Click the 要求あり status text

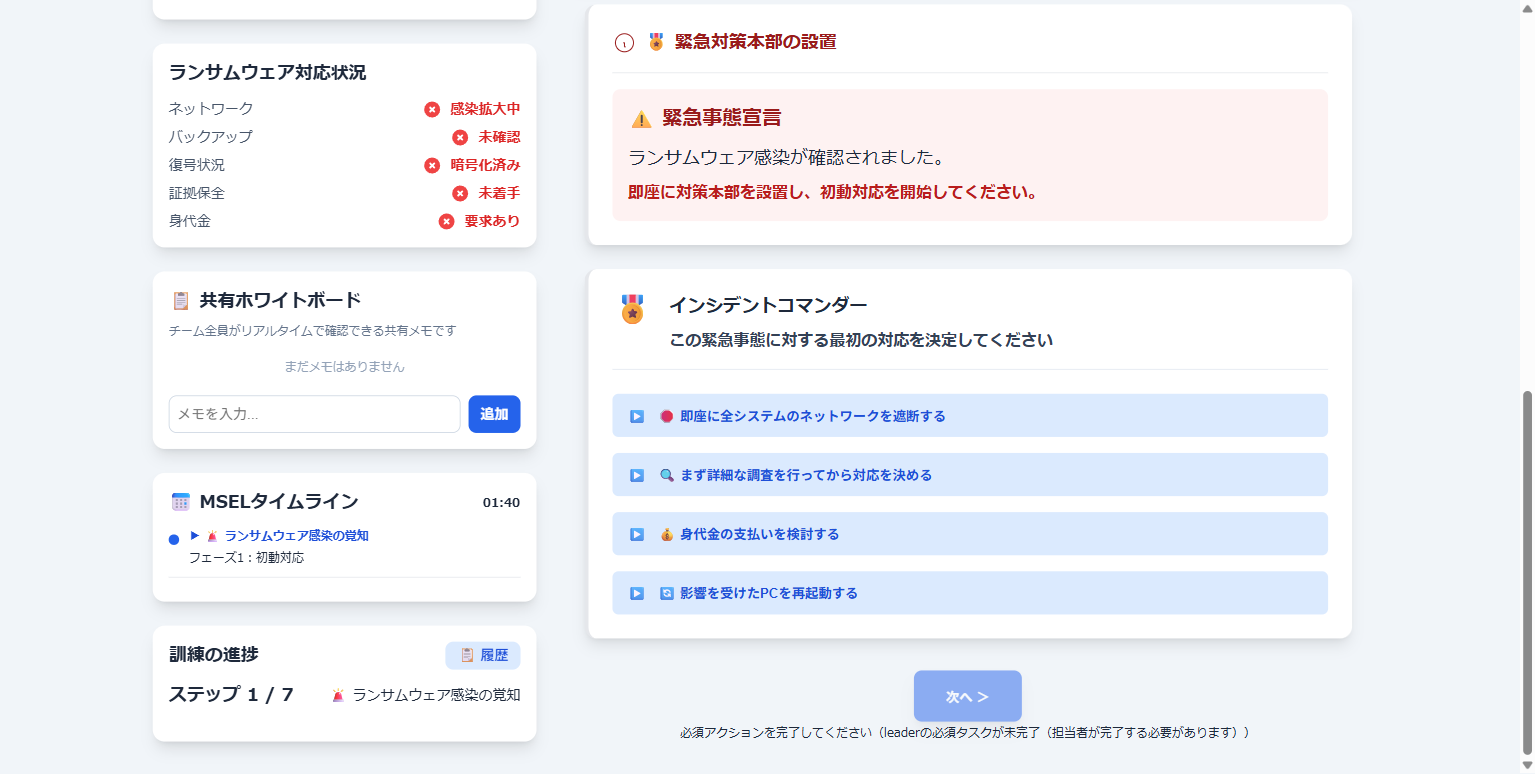[x=492, y=221]
